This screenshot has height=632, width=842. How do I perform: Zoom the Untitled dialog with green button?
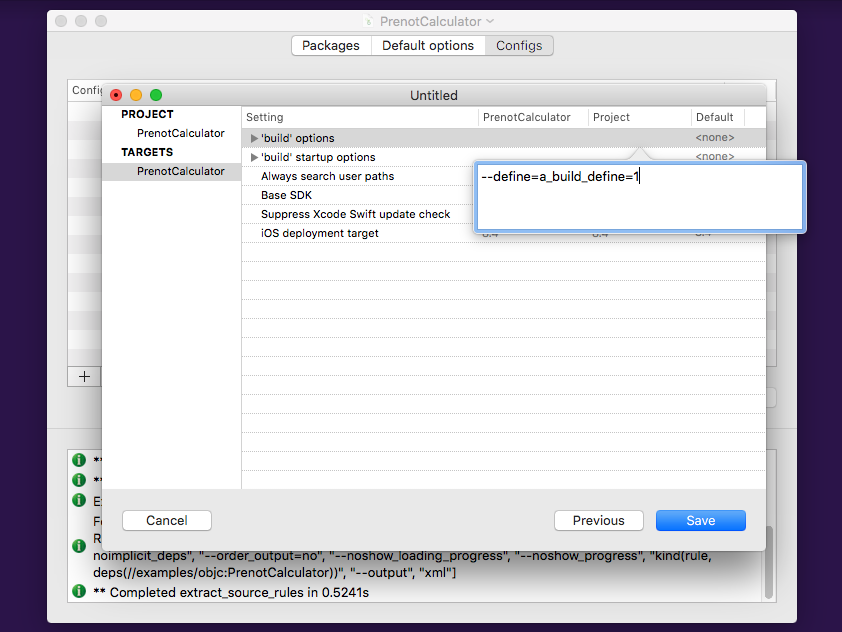click(x=156, y=95)
